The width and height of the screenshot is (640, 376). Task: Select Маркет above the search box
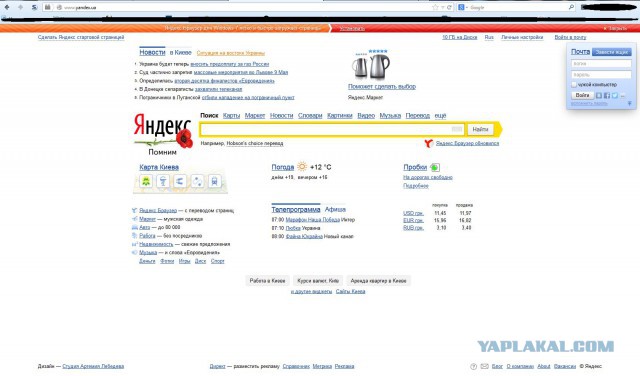click(255, 116)
